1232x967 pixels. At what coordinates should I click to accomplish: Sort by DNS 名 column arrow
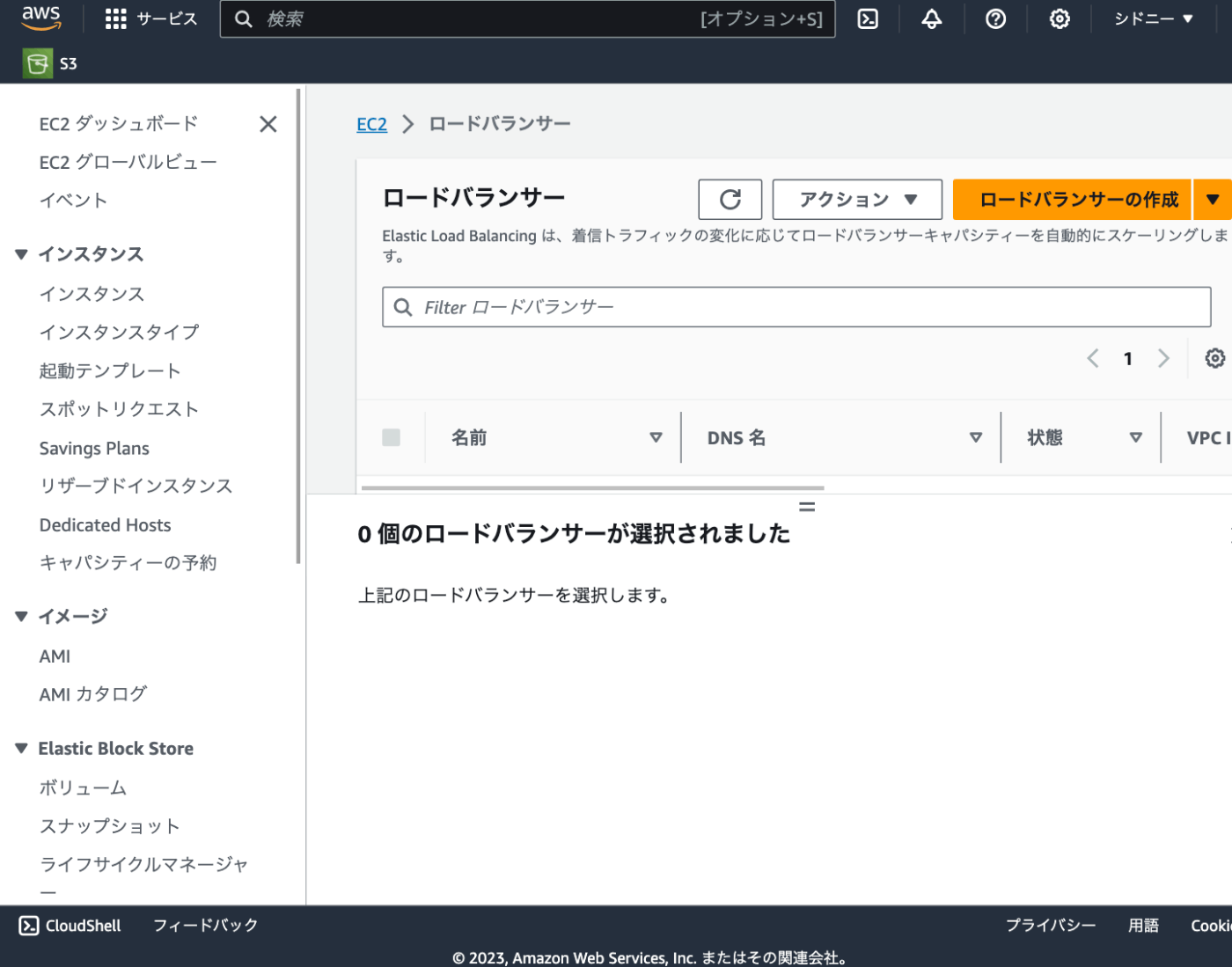(975, 437)
